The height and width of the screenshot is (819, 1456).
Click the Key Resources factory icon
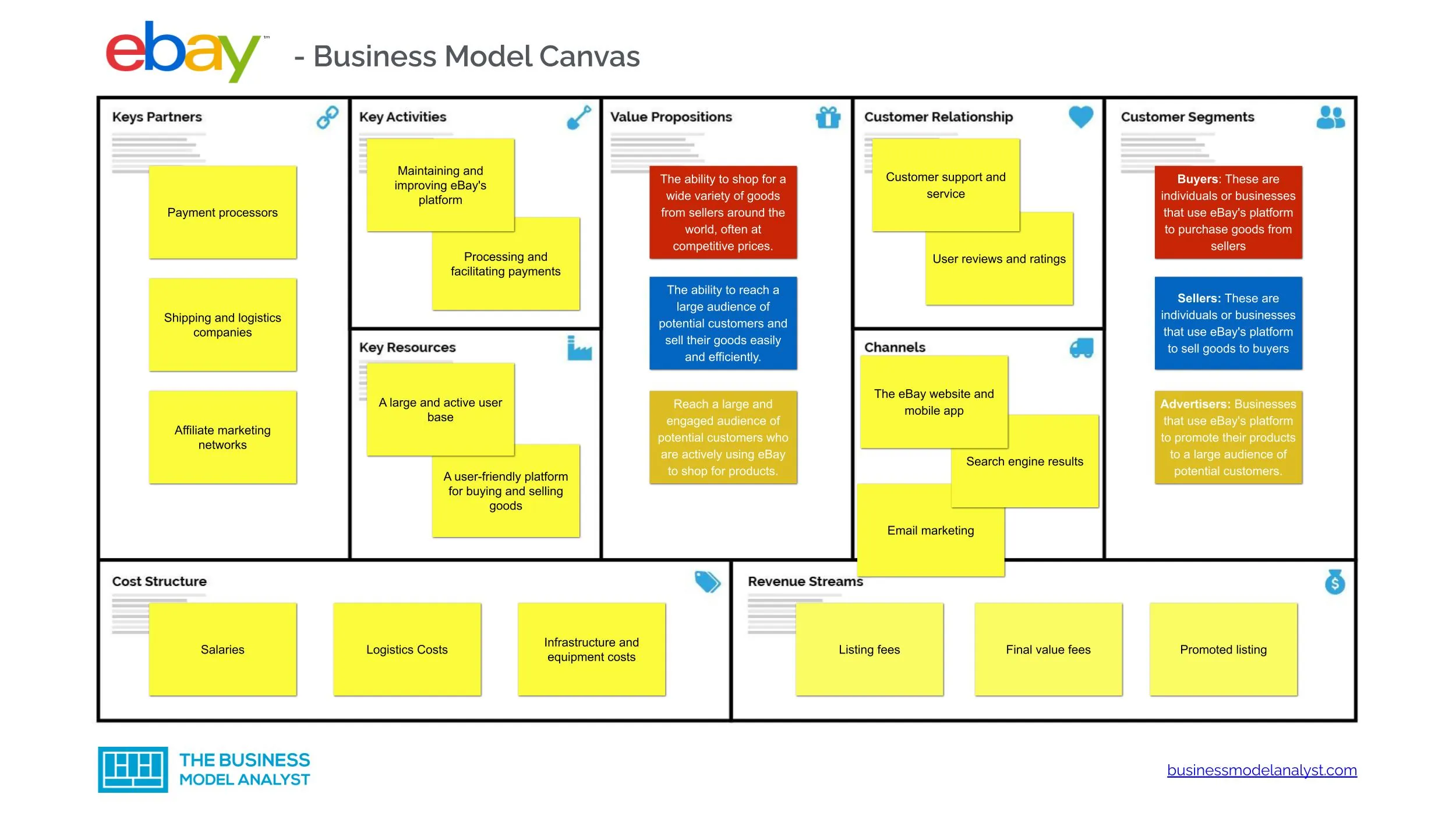tap(582, 346)
